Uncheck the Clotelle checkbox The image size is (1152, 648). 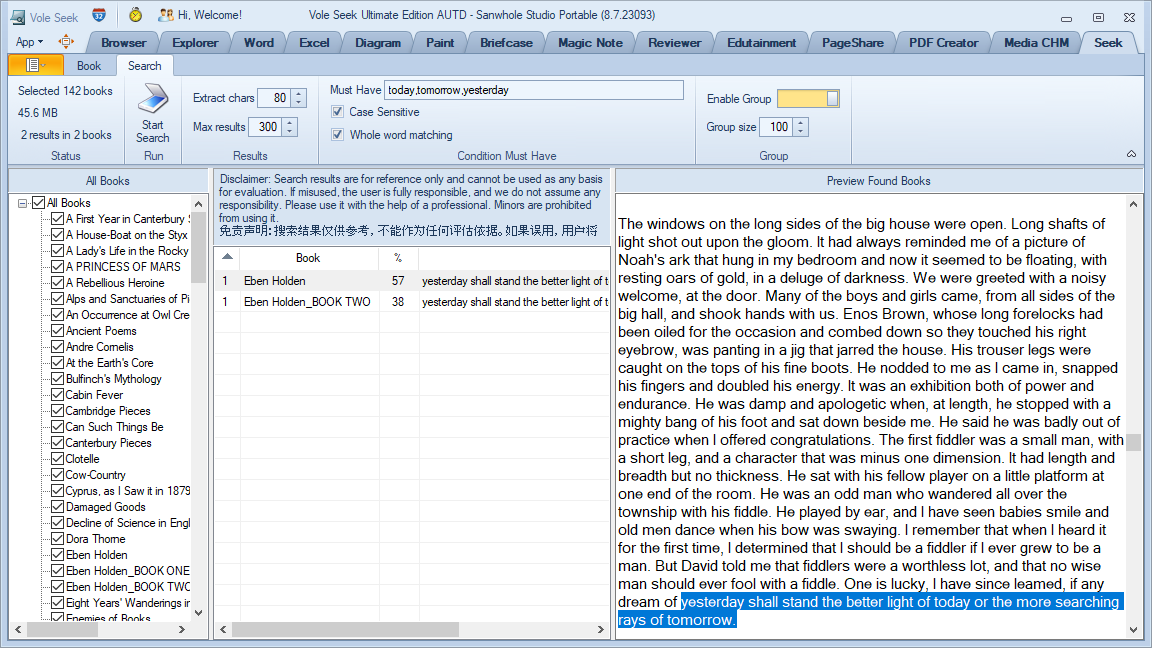point(57,458)
